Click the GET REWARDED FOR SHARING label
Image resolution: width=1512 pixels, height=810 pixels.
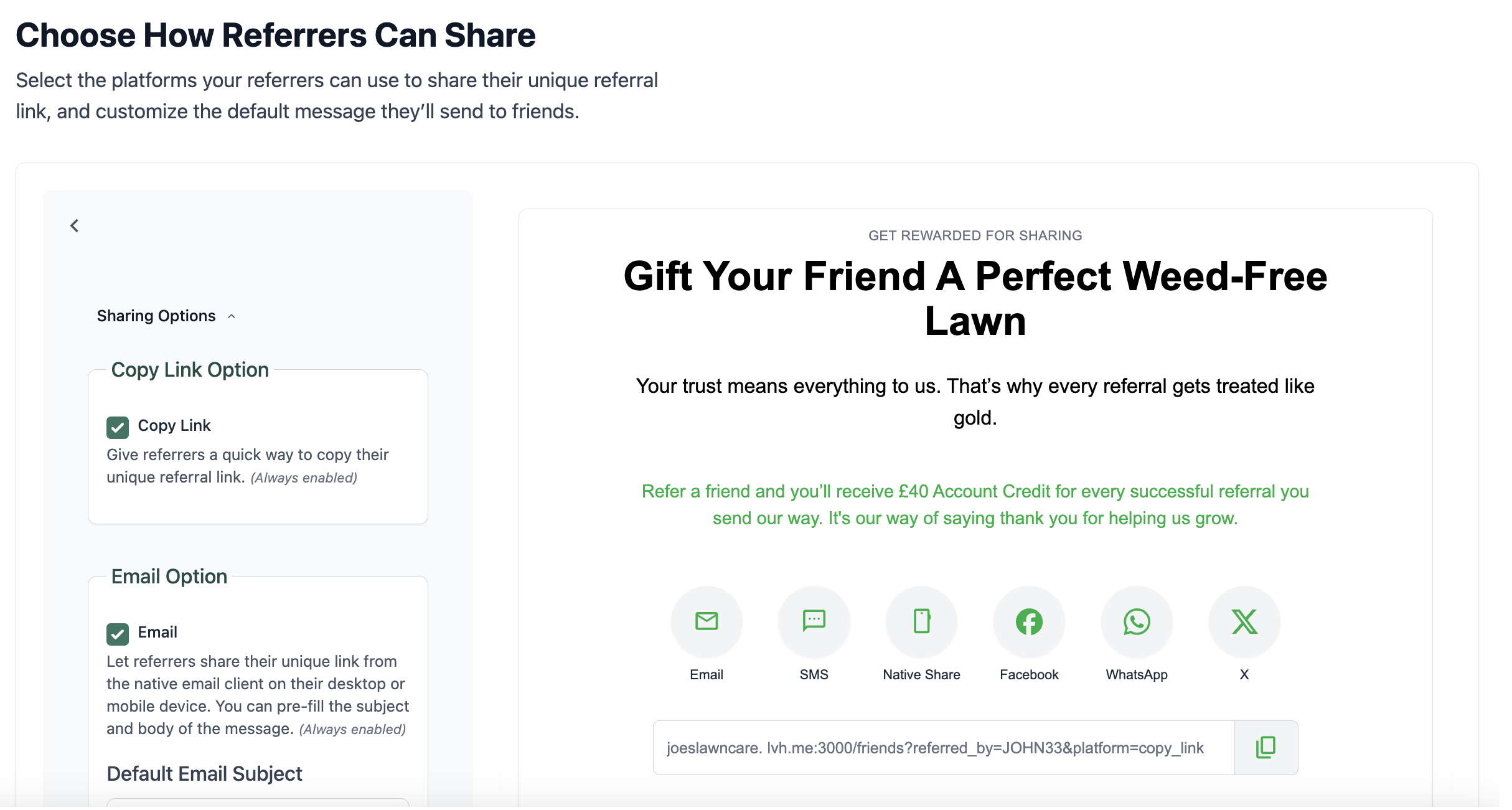tap(975, 235)
